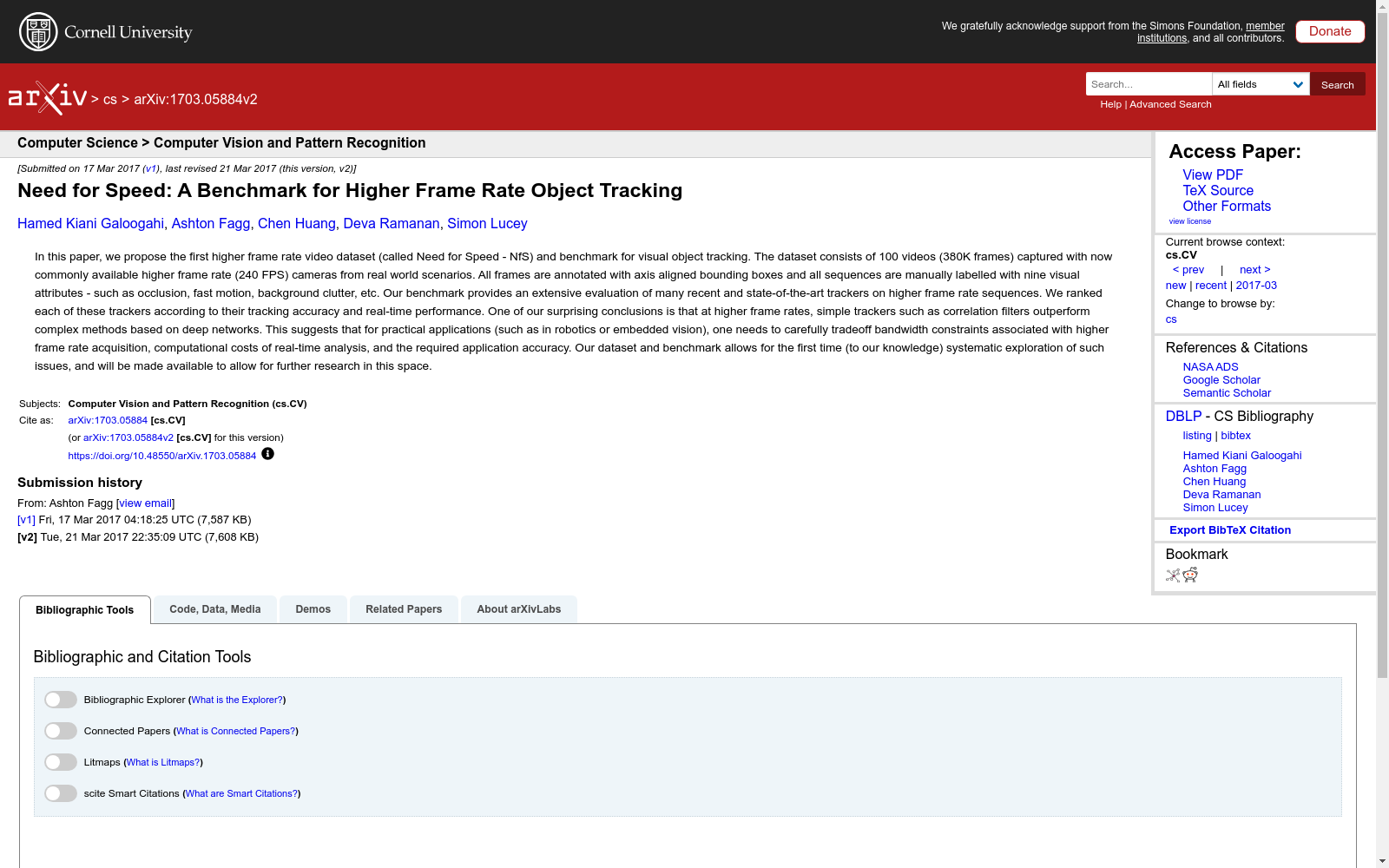1389x868 pixels.
Task: Open What is Connected Papers? link
Action: pos(236,731)
